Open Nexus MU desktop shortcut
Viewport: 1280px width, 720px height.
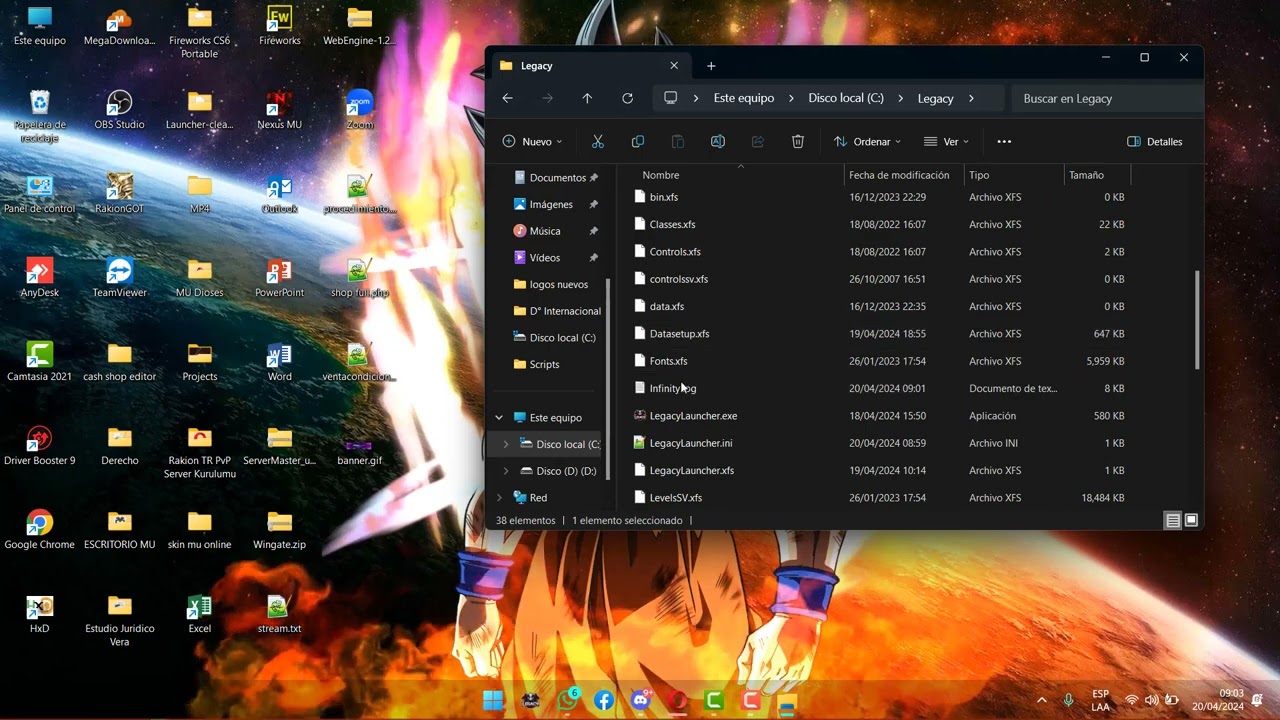(x=280, y=109)
